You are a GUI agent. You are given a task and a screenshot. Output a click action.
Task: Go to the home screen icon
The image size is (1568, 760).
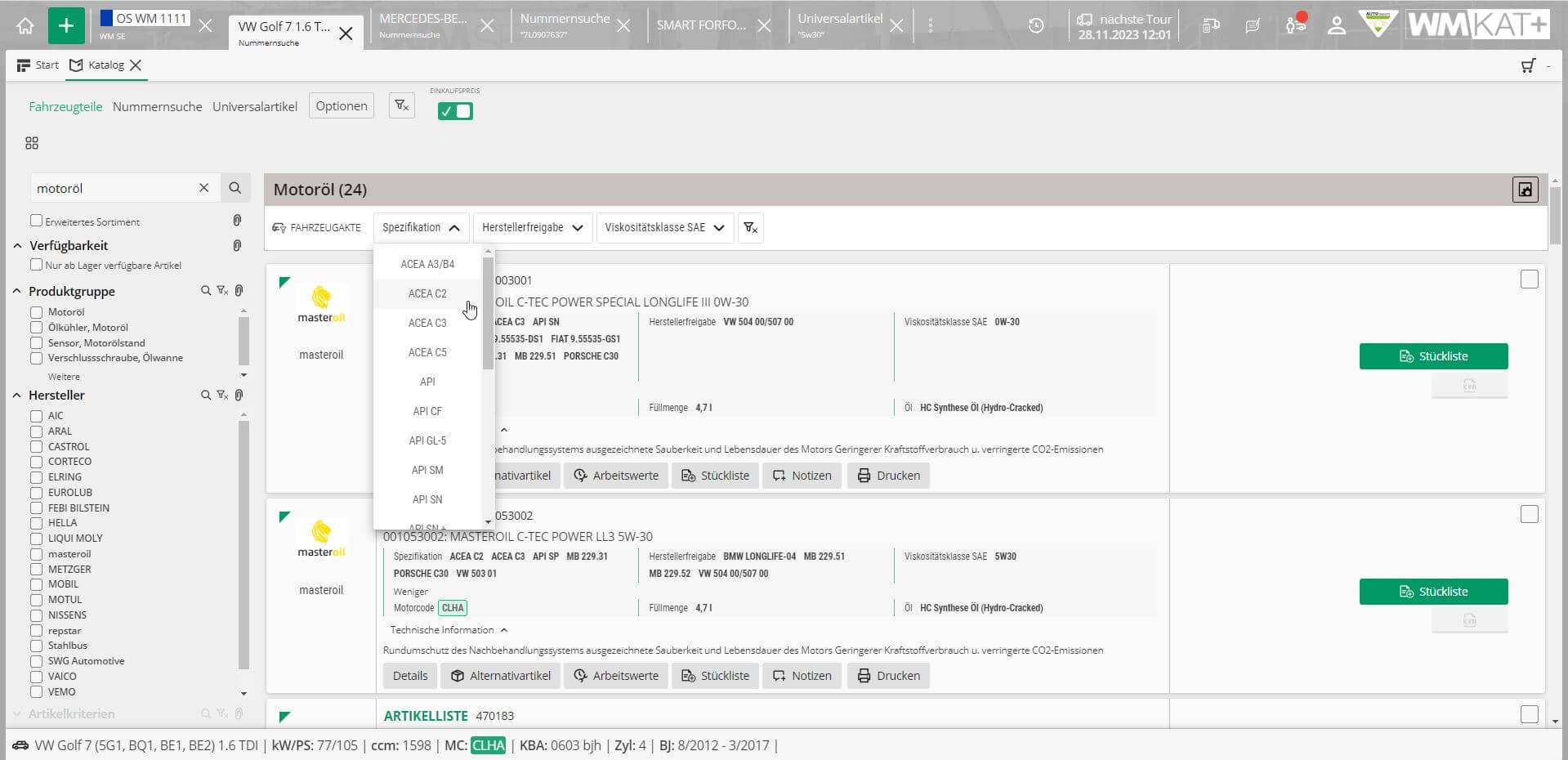[x=25, y=25]
